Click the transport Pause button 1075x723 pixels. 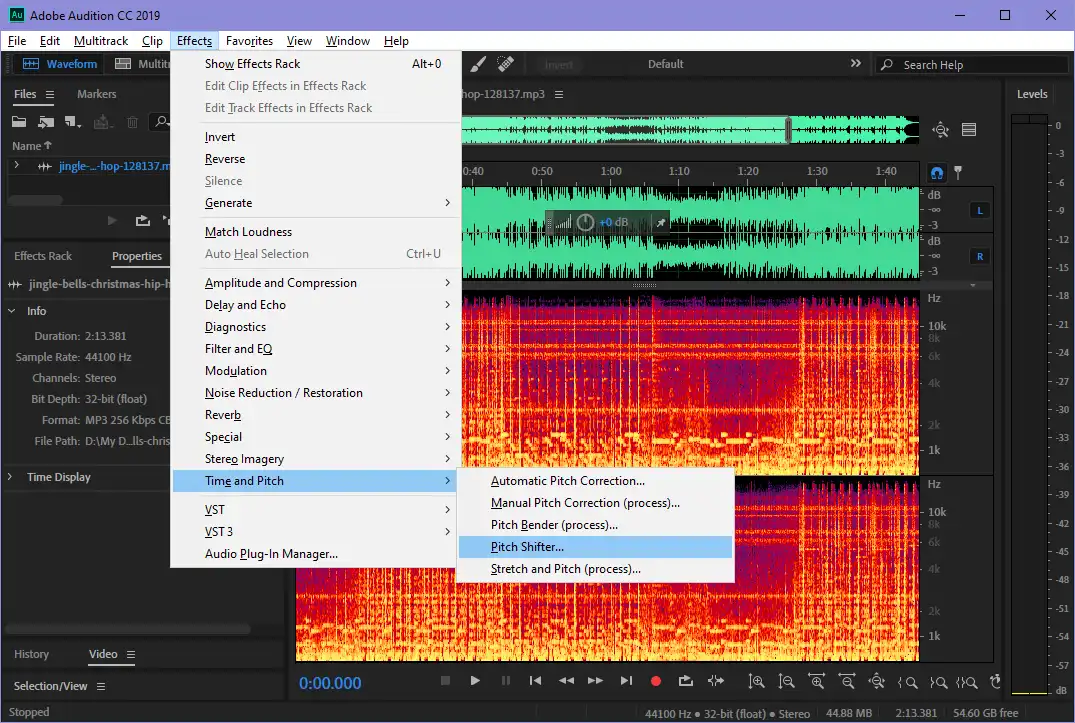point(505,681)
